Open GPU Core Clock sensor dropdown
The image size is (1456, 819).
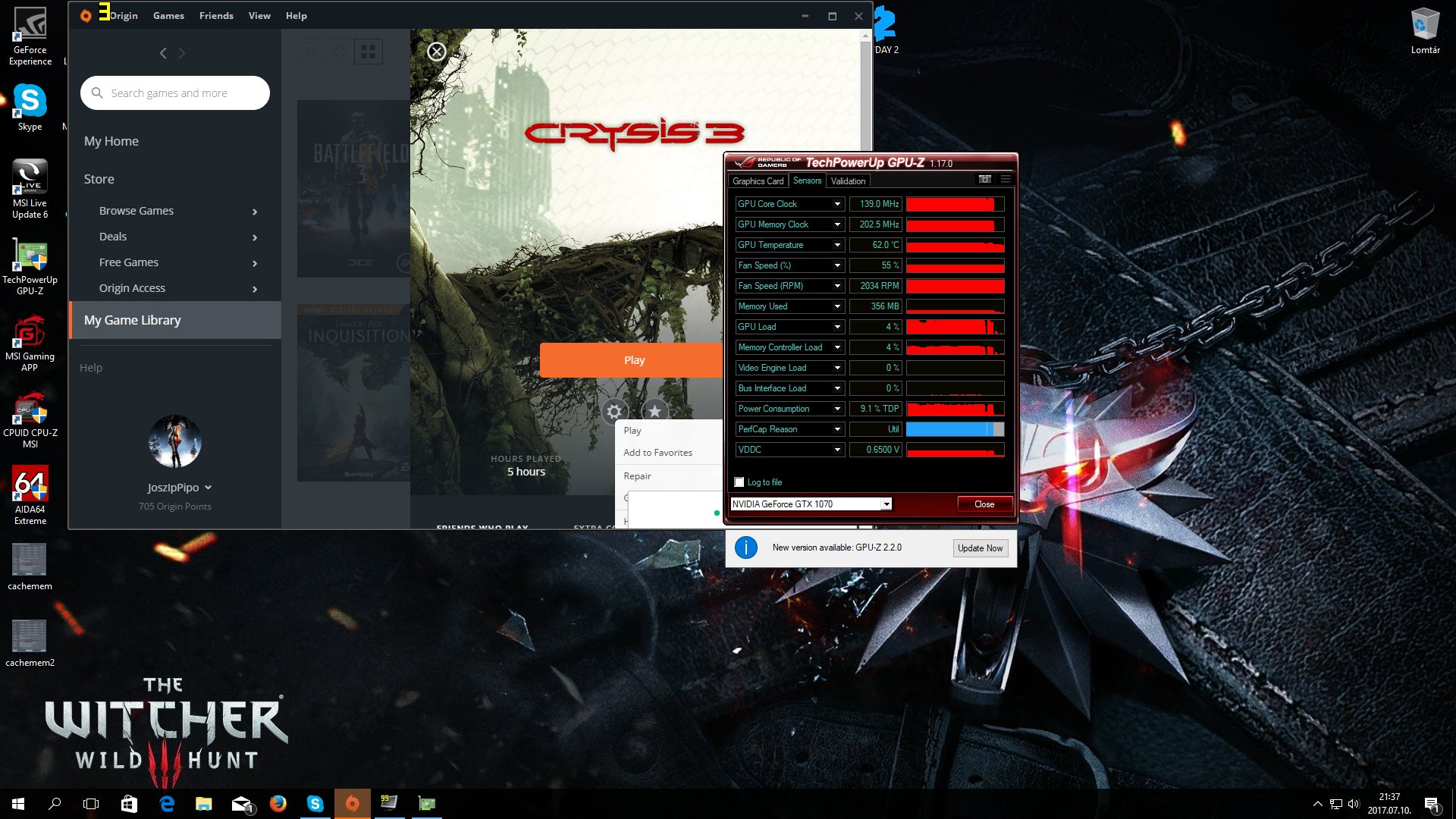(x=837, y=204)
